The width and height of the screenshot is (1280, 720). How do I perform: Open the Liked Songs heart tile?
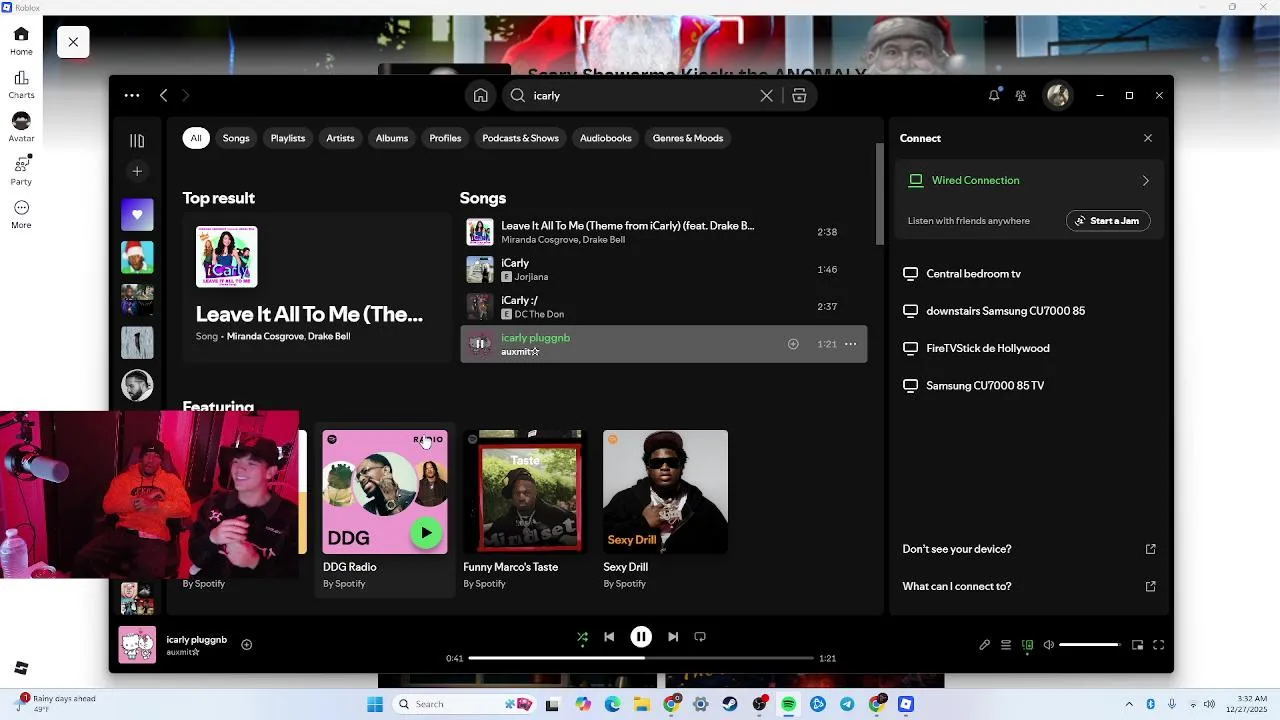(x=137, y=214)
